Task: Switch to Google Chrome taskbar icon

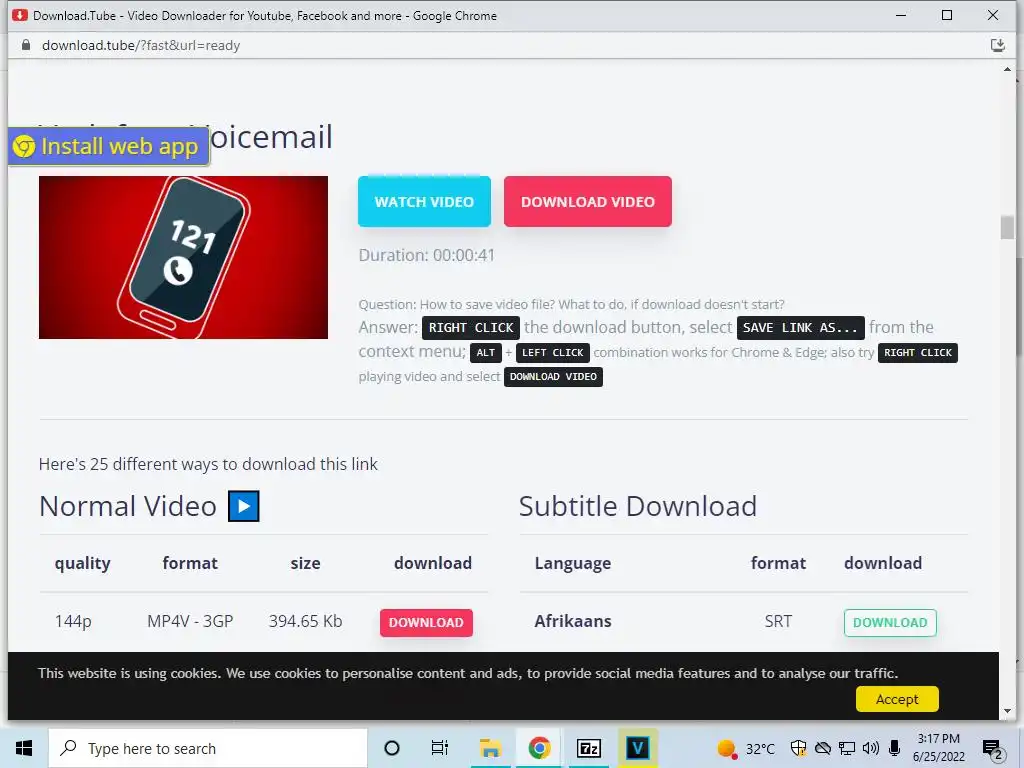Action: coord(539,748)
